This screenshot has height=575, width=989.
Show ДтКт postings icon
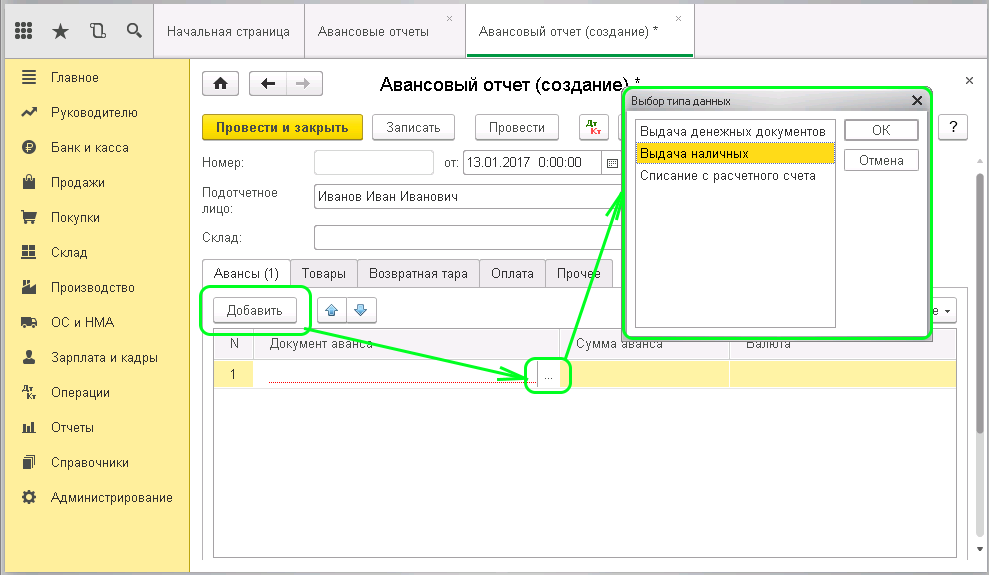(x=595, y=127)
